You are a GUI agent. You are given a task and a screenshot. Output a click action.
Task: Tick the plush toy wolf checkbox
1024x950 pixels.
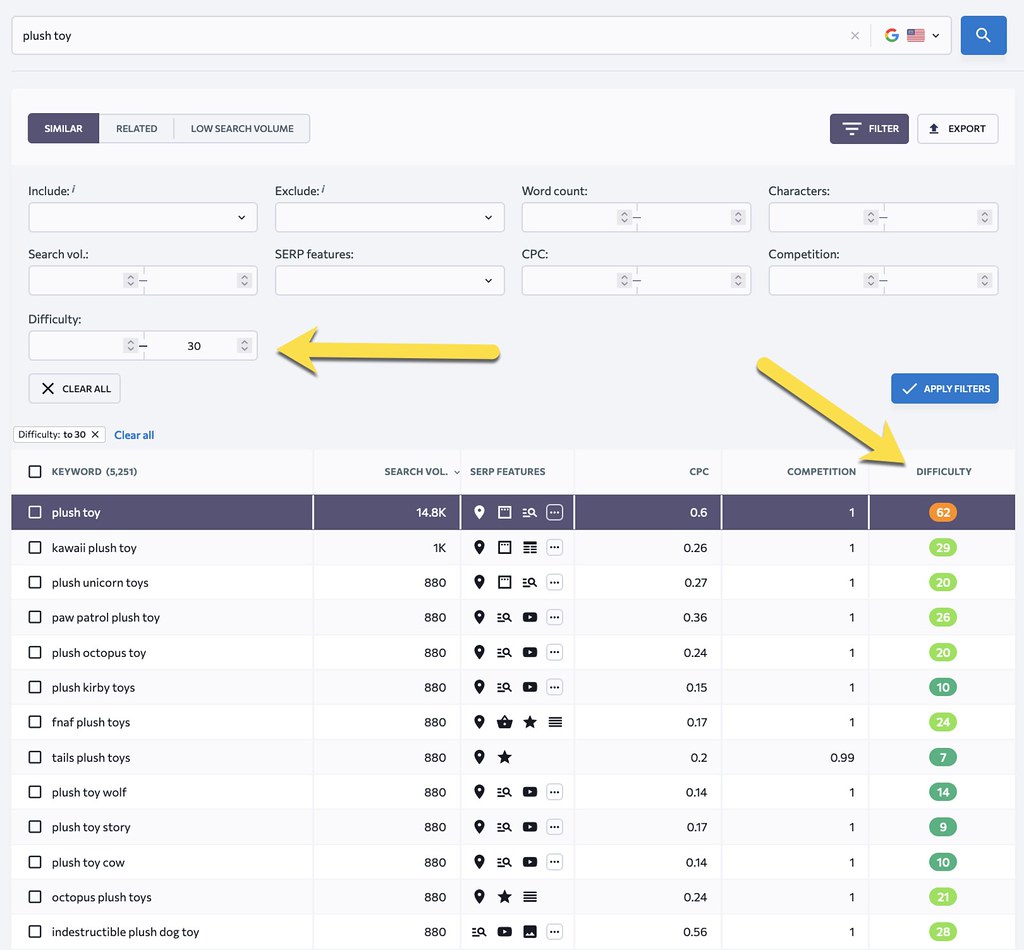(35, 793)
